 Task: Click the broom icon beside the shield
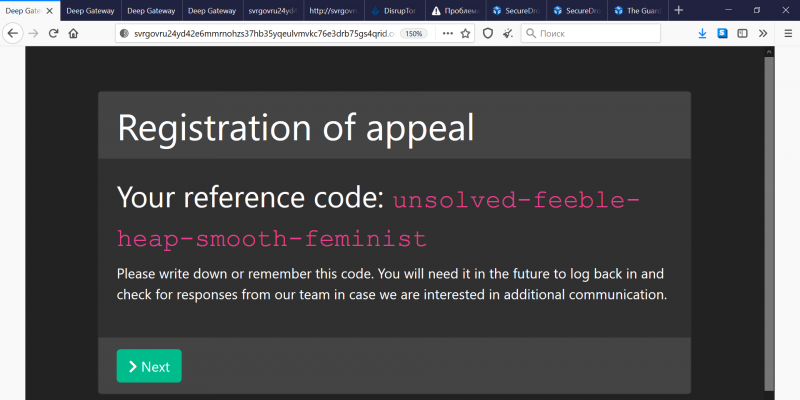click(508, 33)
